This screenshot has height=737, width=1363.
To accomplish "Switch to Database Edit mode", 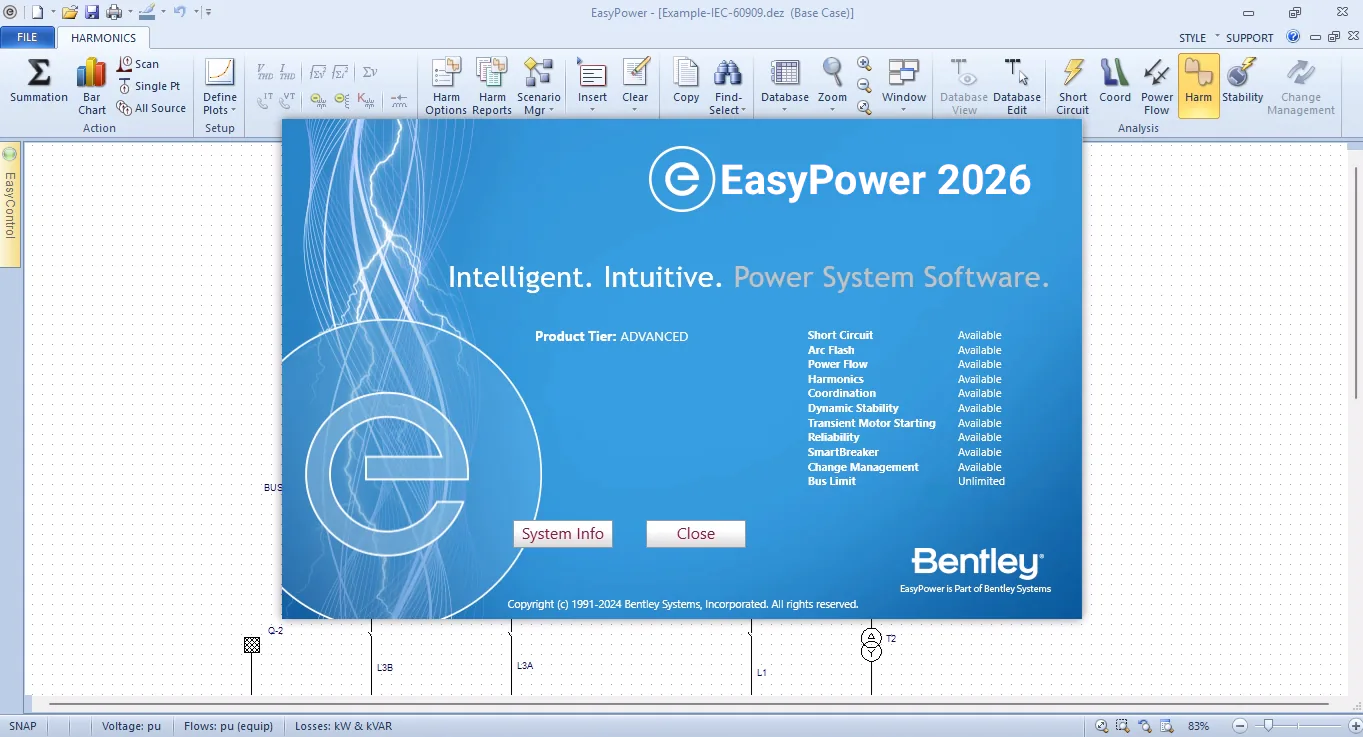I will 1017,86.
